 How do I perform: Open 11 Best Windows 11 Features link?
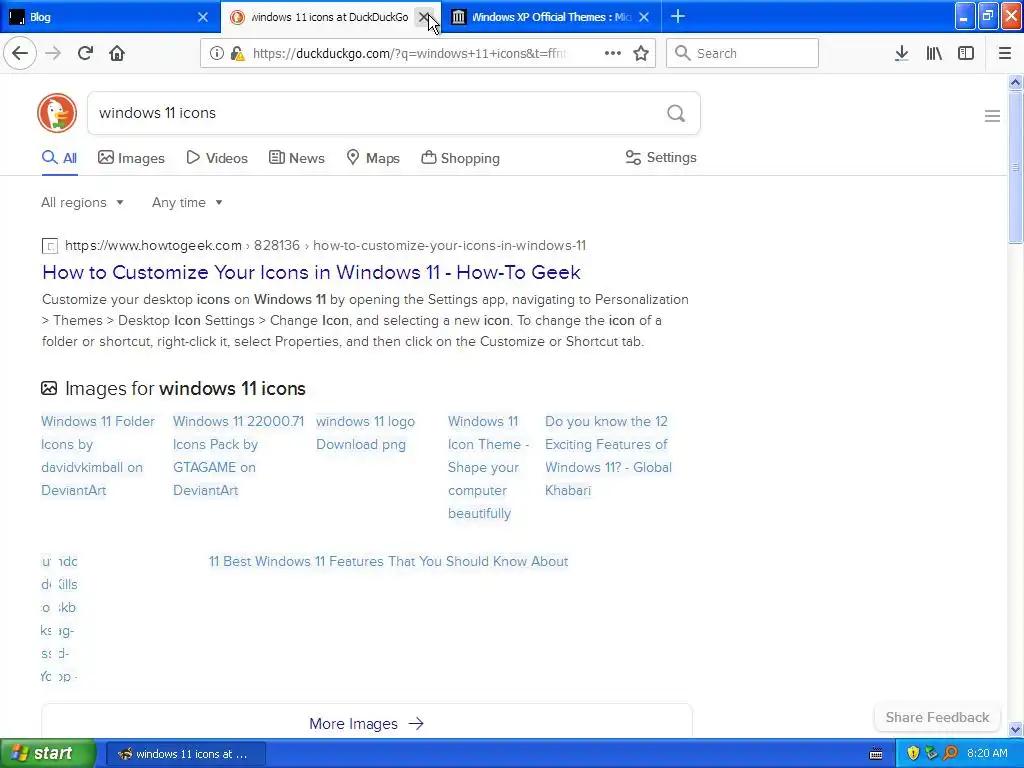pos(388,562)
